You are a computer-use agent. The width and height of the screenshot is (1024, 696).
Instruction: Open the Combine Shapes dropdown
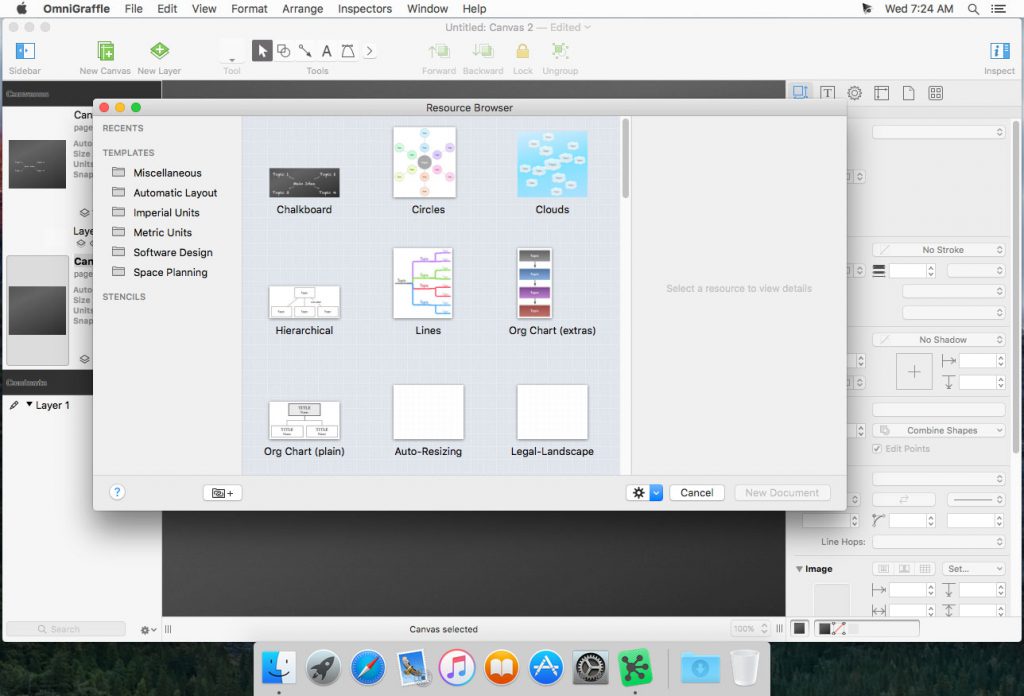pos(938,429)
